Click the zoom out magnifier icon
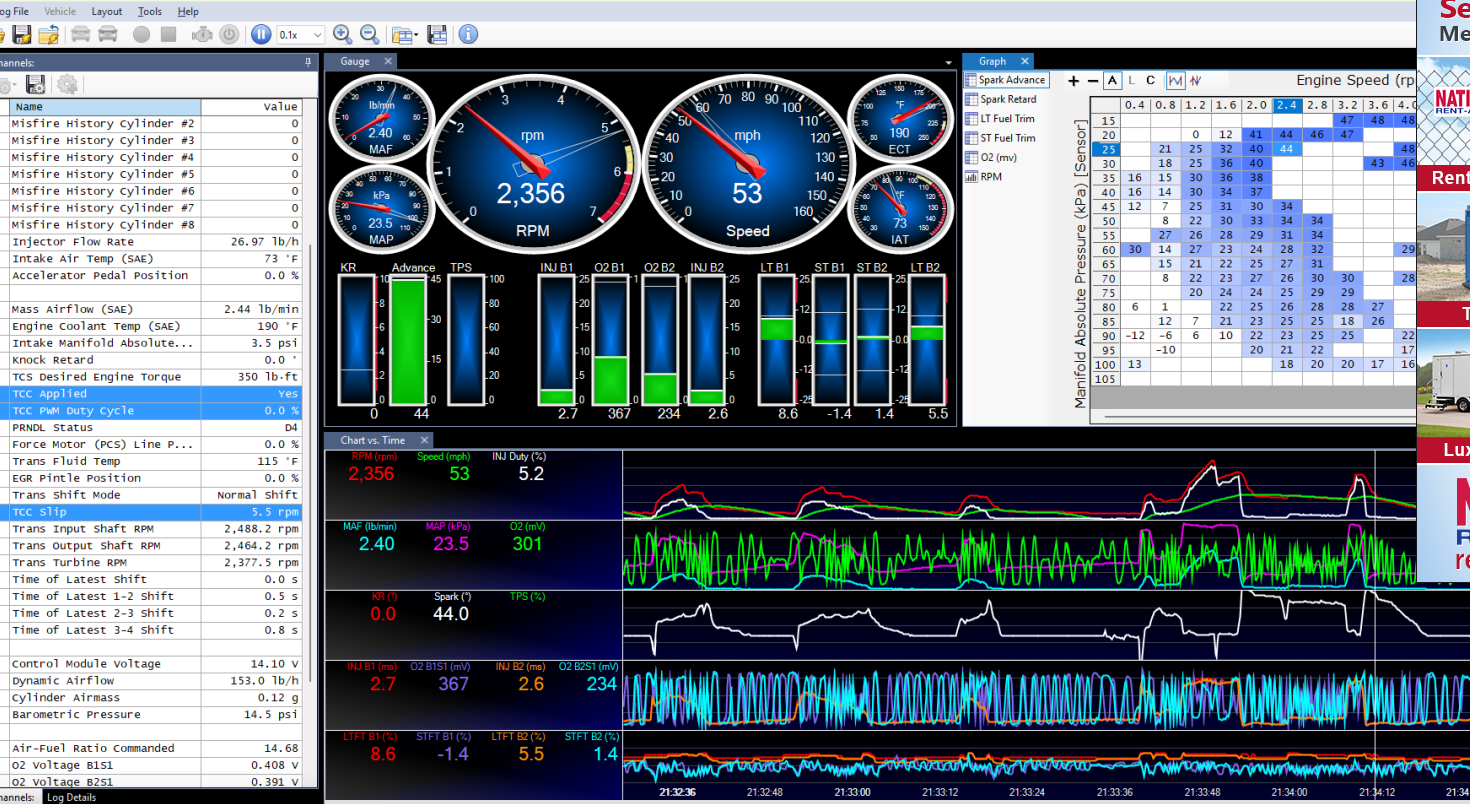The height and width of the screenshot is (804, 1470). coord(369,35)
